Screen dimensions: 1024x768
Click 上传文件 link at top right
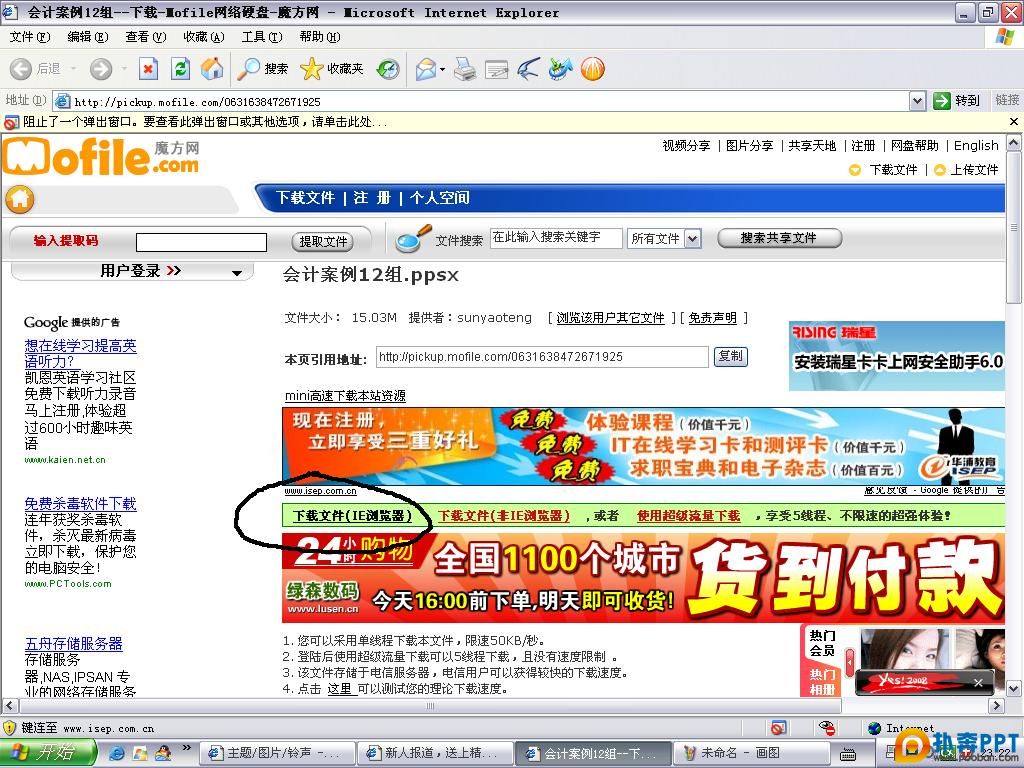point(974,170)
